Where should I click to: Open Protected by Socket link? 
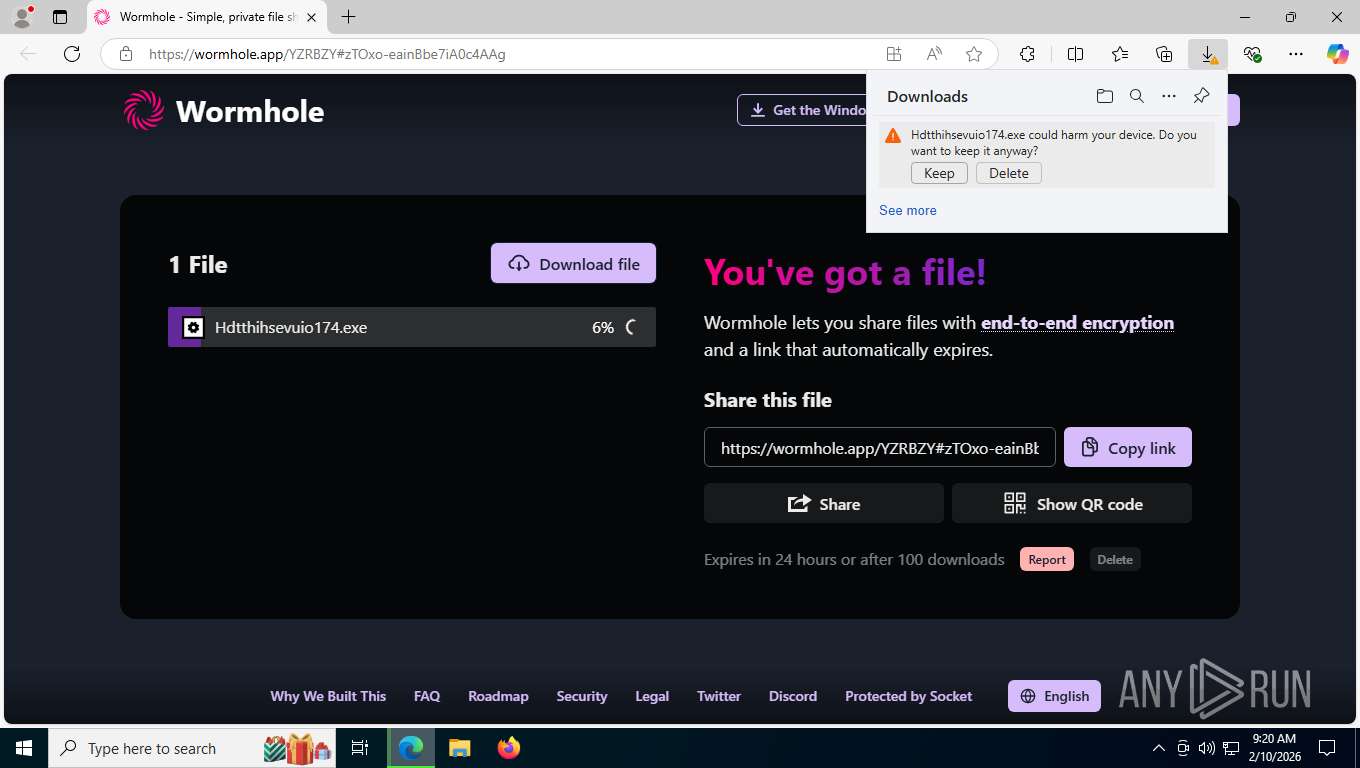click(908, 696)
